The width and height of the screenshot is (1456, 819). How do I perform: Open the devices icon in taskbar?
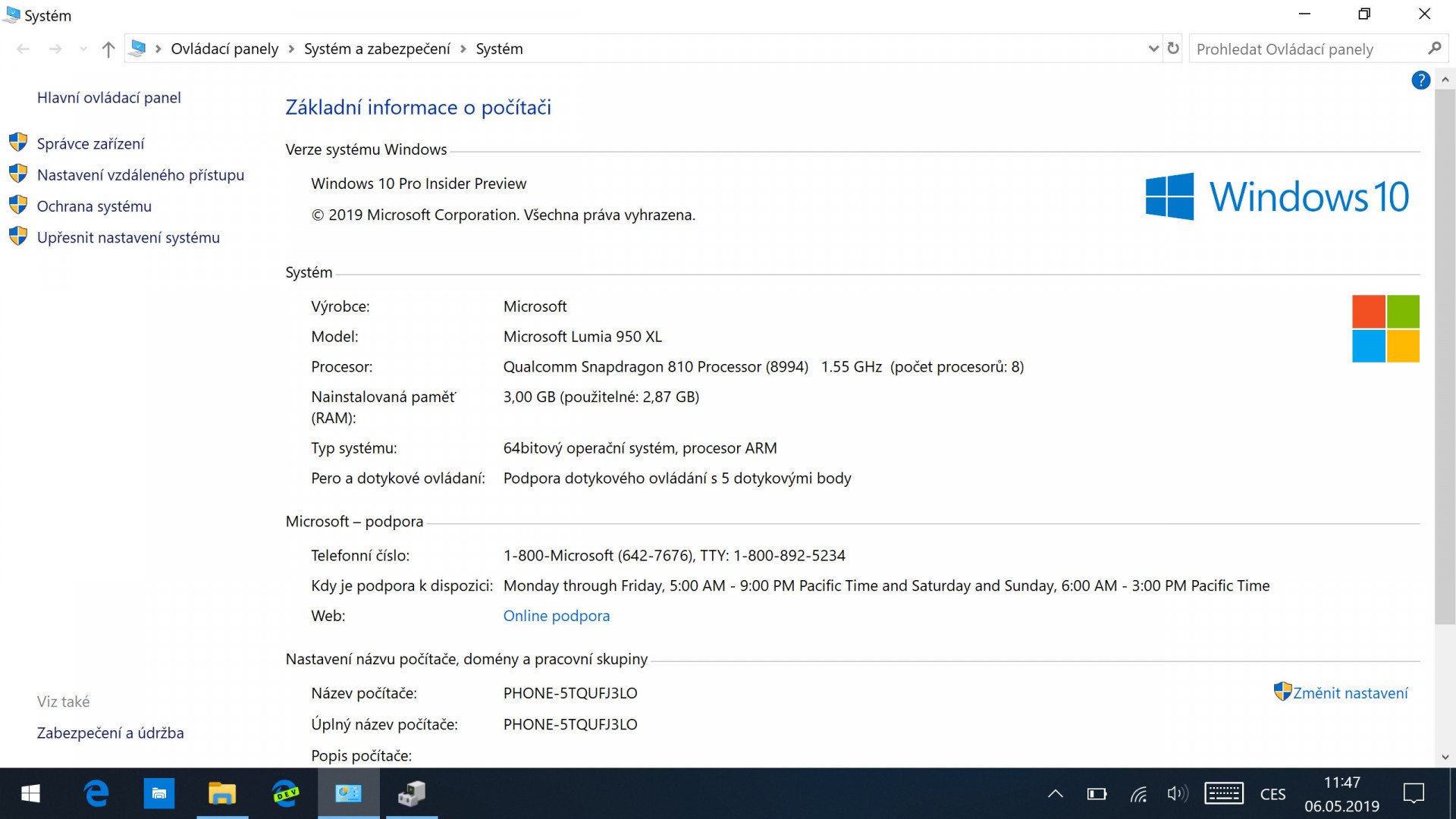(x=412, y=793)
